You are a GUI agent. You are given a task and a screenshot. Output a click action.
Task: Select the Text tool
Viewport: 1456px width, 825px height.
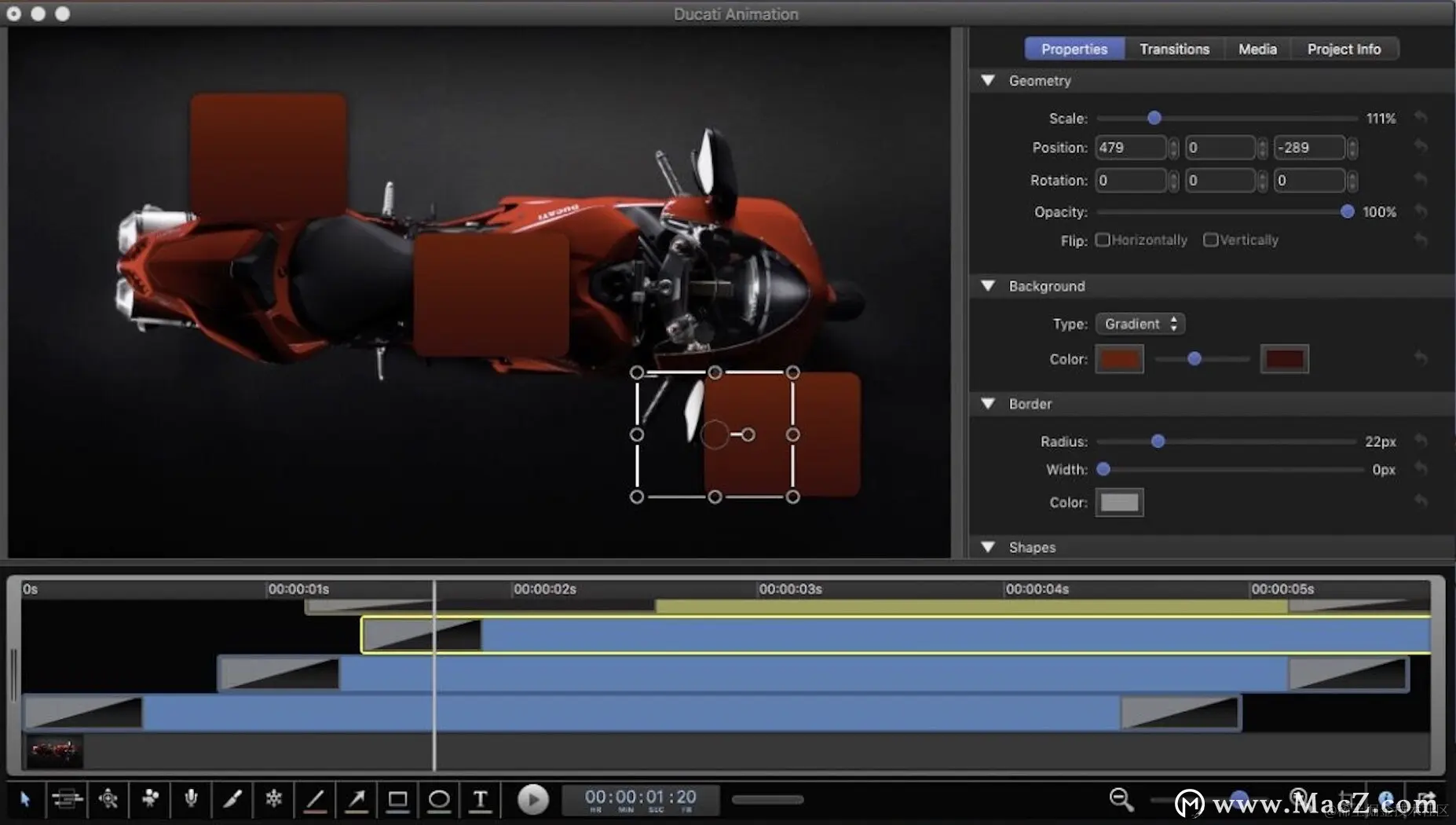480,800
